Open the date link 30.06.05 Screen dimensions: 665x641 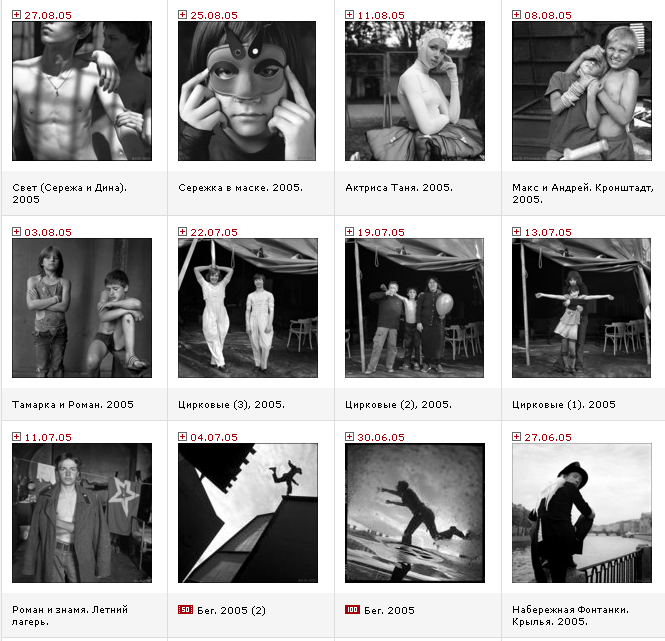381,437
